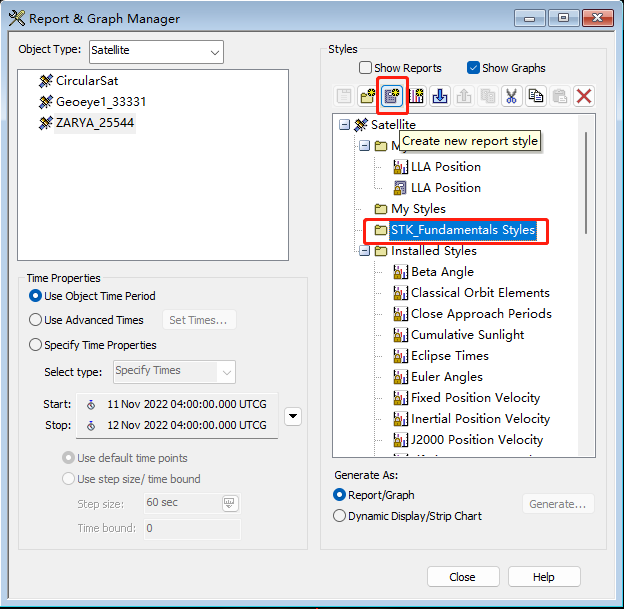Click the Help button

click(543, 577)
